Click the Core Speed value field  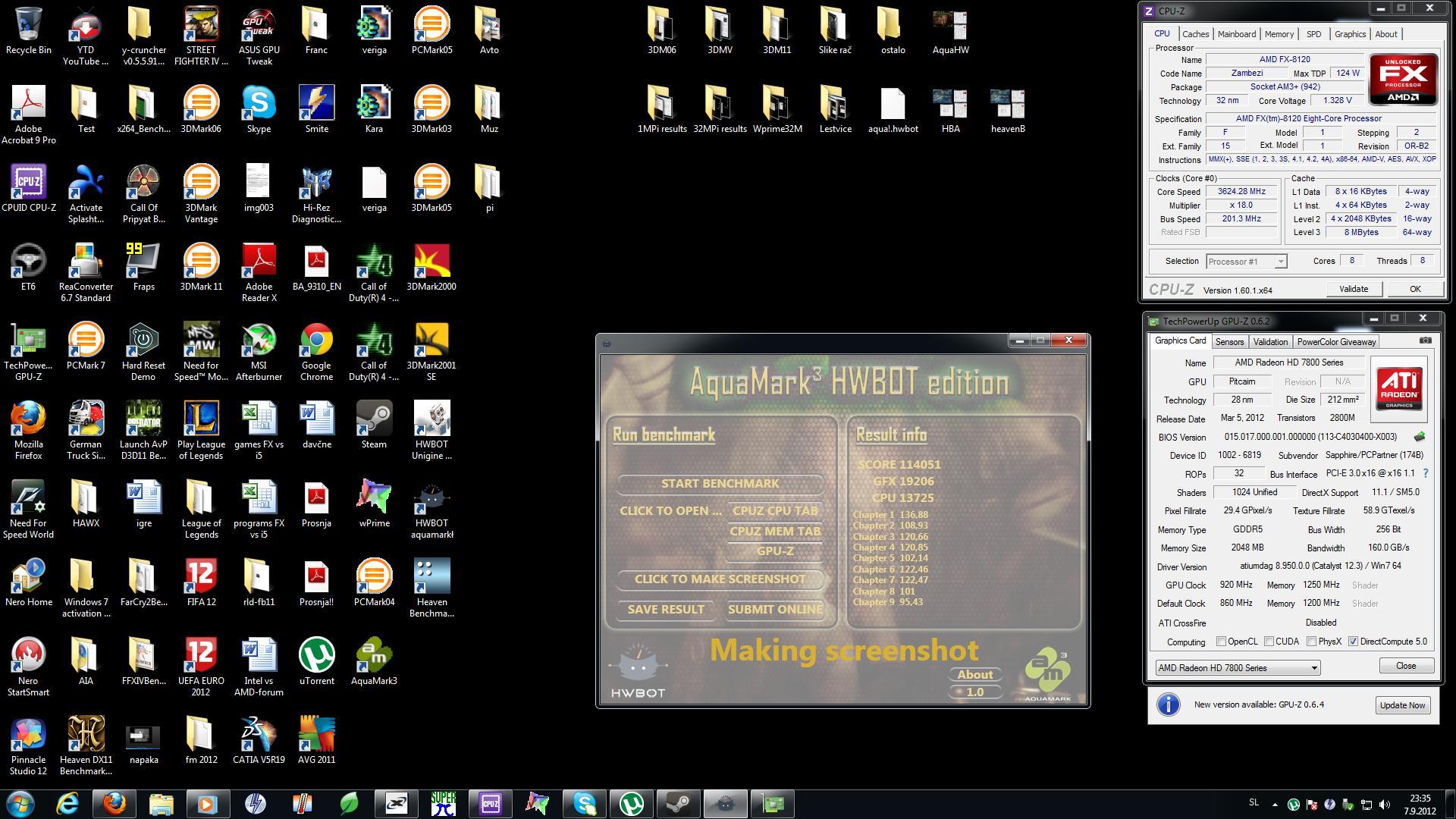(x=1241, y=192)
